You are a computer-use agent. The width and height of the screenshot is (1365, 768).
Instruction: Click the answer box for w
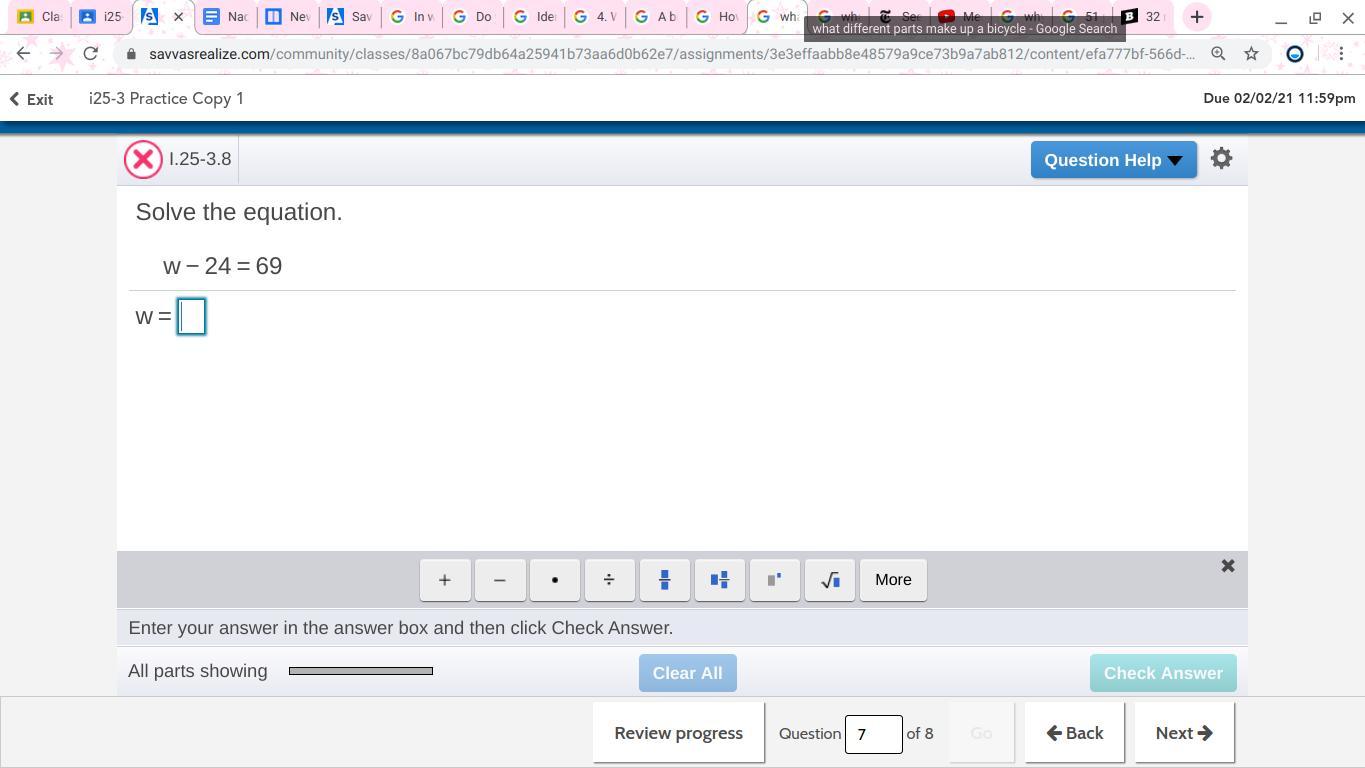[x=191, y=317]
